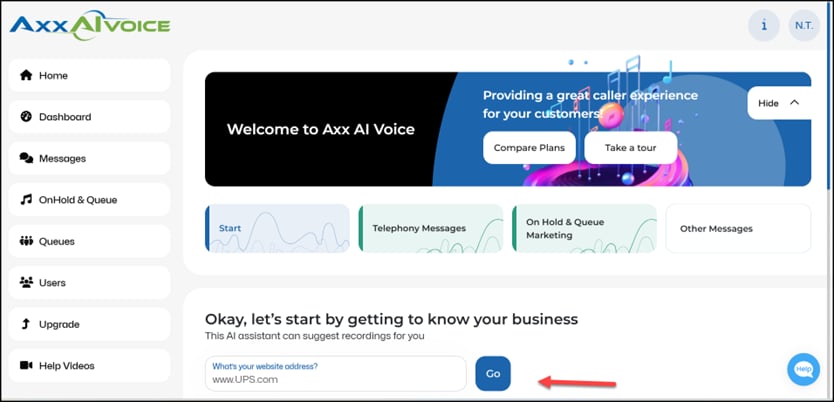Open the info icon at top right
This screenshot has width=834, height=402.
coord(764,26)
